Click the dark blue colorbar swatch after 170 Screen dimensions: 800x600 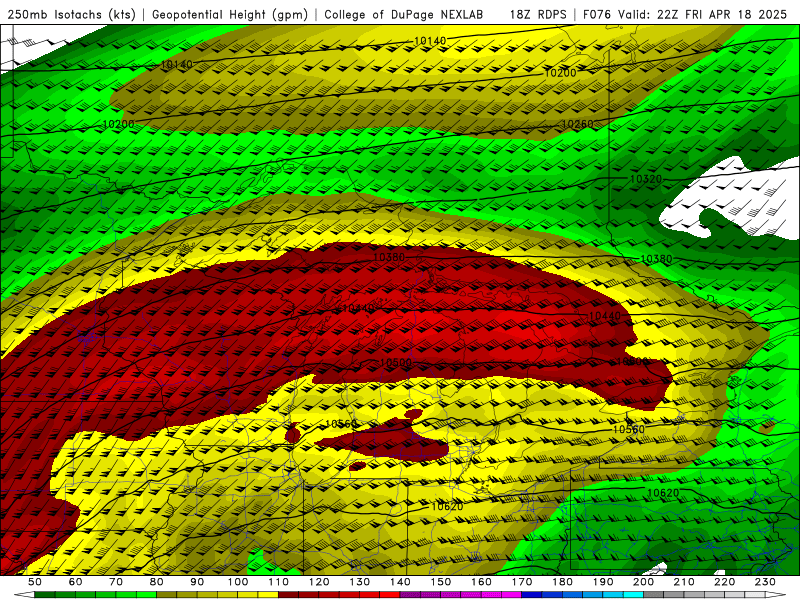click(532, 595)
